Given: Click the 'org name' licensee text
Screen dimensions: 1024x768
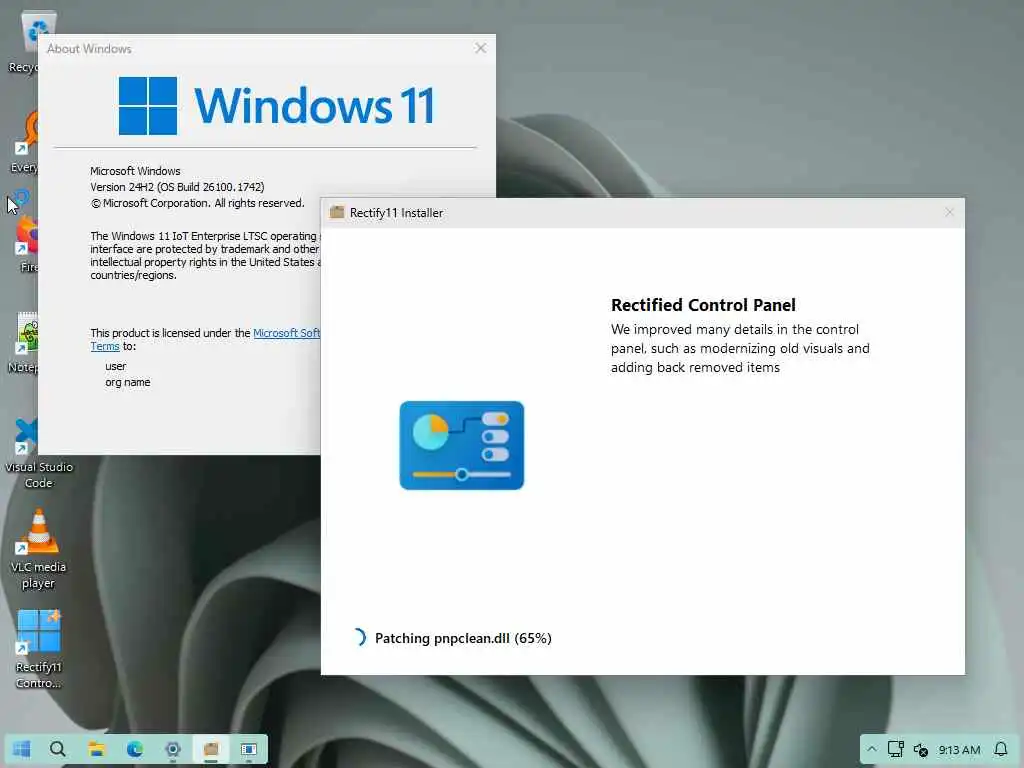Looking at the screenshot, I should click(127, 382).
